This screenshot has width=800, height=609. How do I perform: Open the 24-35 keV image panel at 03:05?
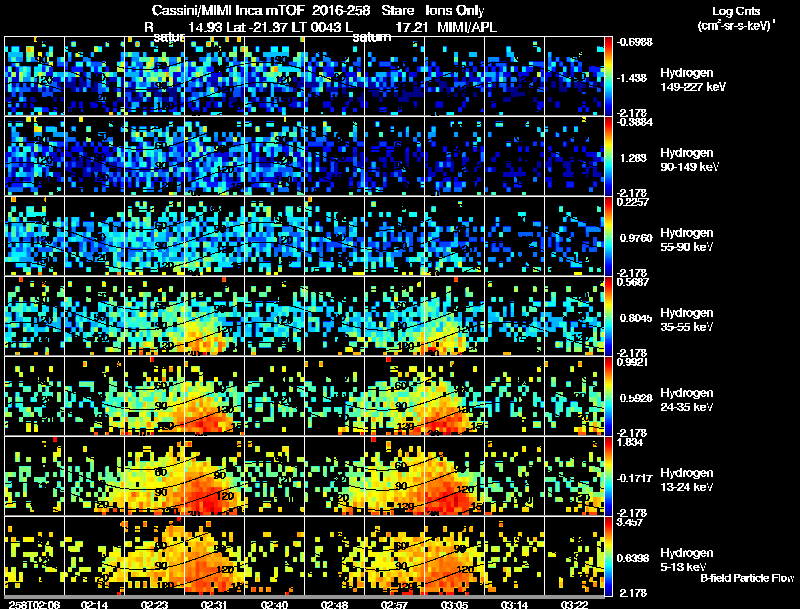tap(455, 396)
